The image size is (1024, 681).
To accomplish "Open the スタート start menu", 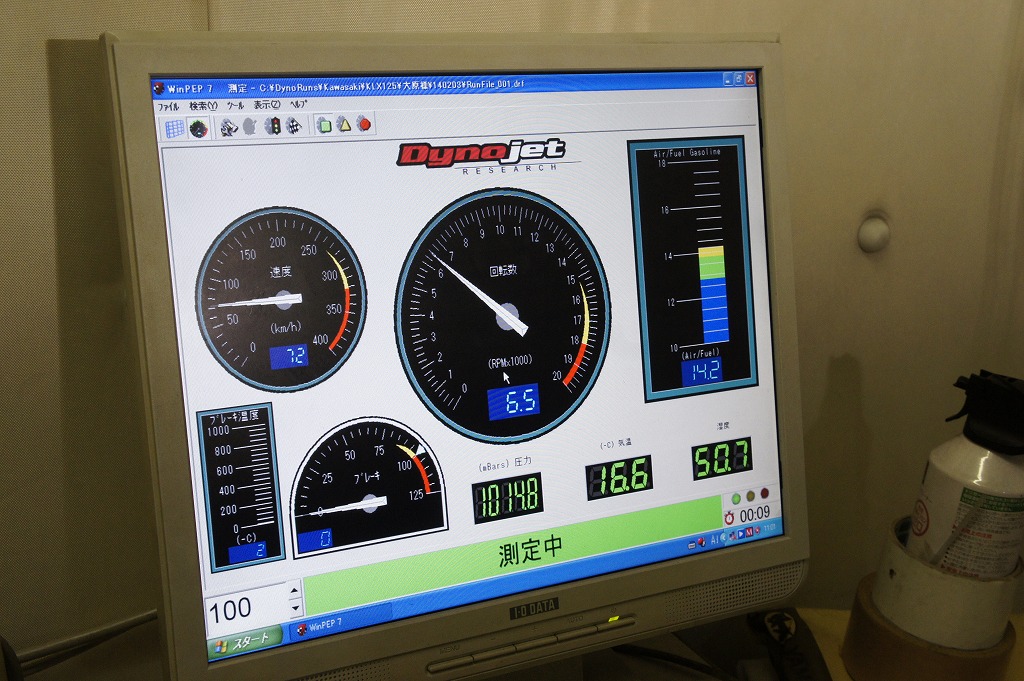I will (x=244, y=641).
